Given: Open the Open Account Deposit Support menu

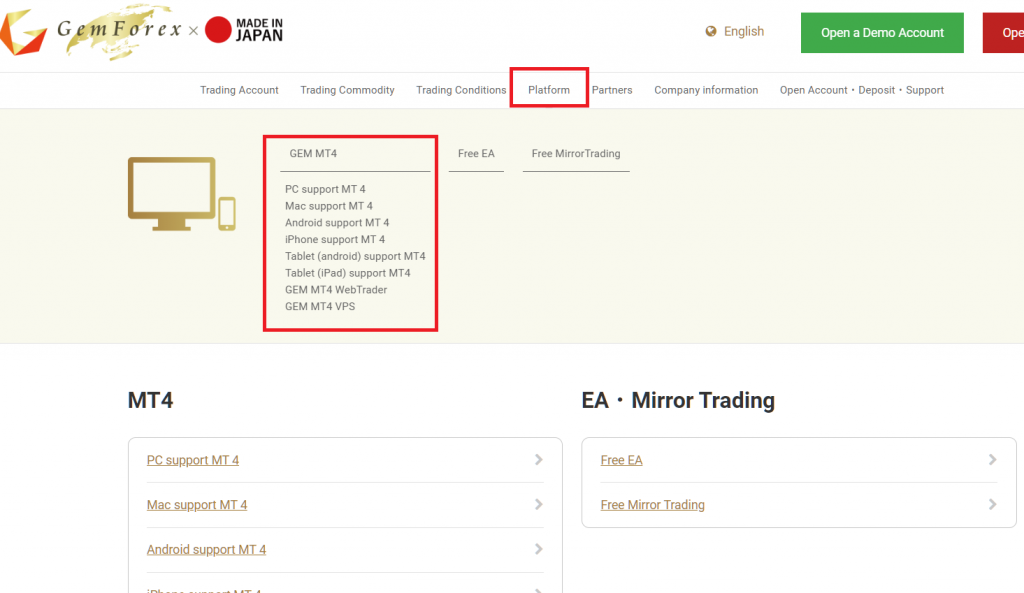Looking at the screenshot, I should (x=861, y=90).
